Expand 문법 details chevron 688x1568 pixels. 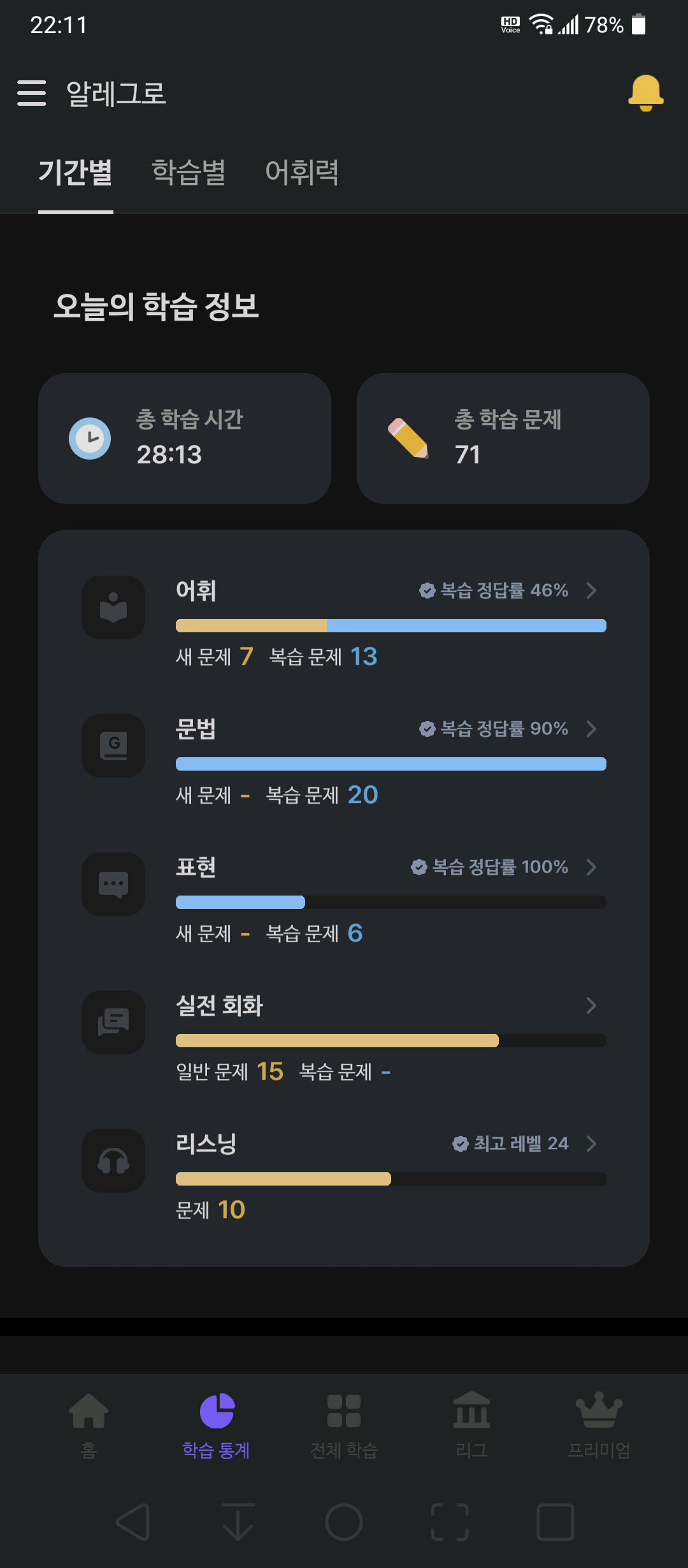click(591, 729)
